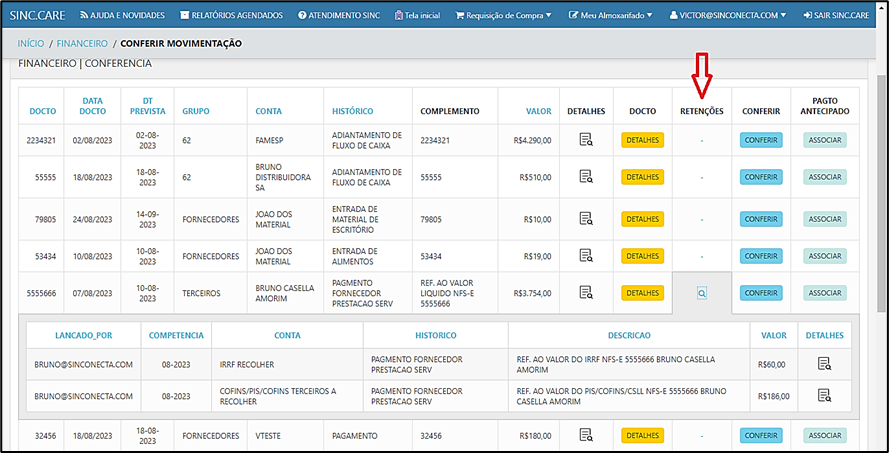Open details icon for docto 32456 row

pyautogui.click(x=586, y=435)
